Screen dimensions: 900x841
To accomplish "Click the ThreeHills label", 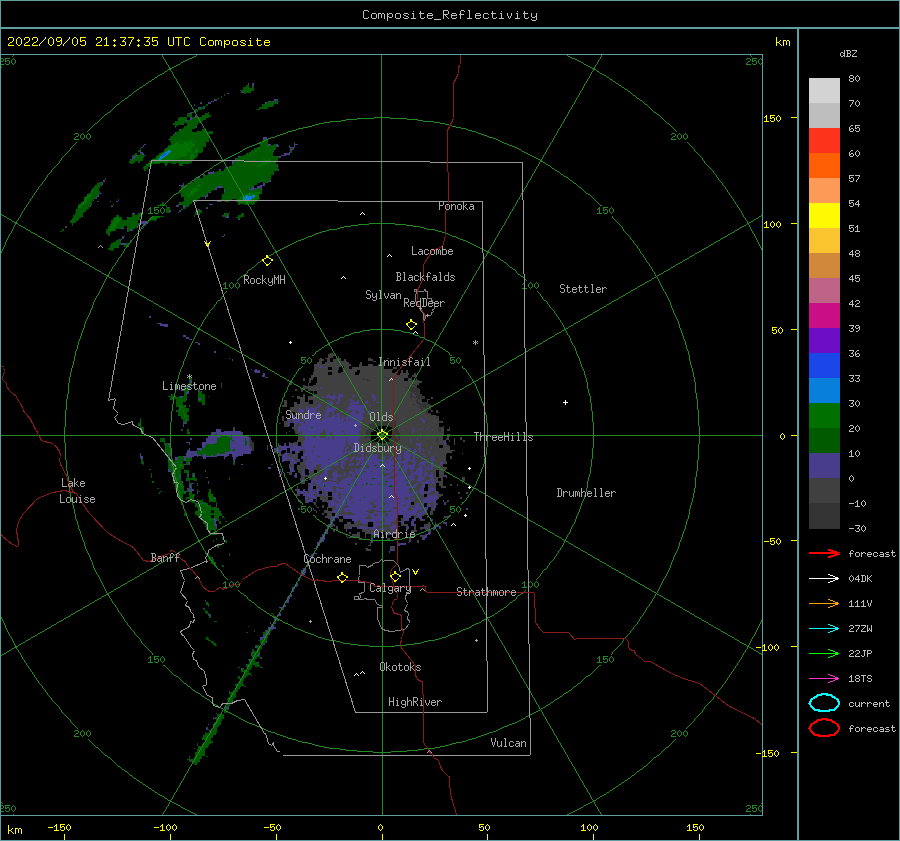I will coord(503,437).
